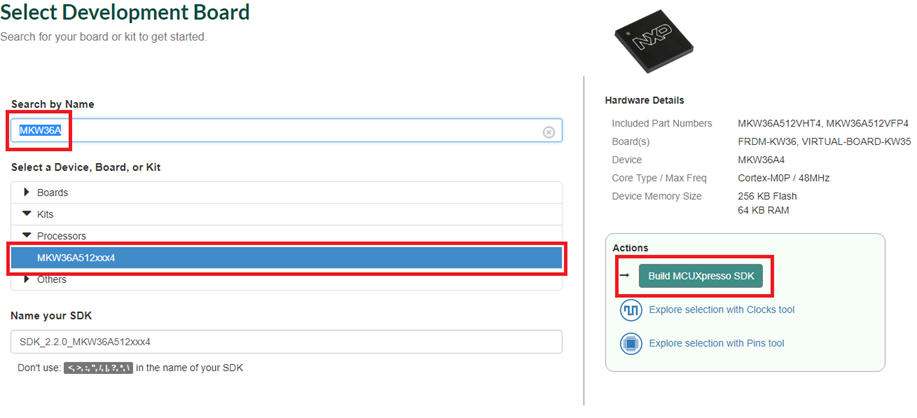This screenshot has width=917, height=418.
Task: Click the Device Memory Size label
Action: tap(657, 196)
